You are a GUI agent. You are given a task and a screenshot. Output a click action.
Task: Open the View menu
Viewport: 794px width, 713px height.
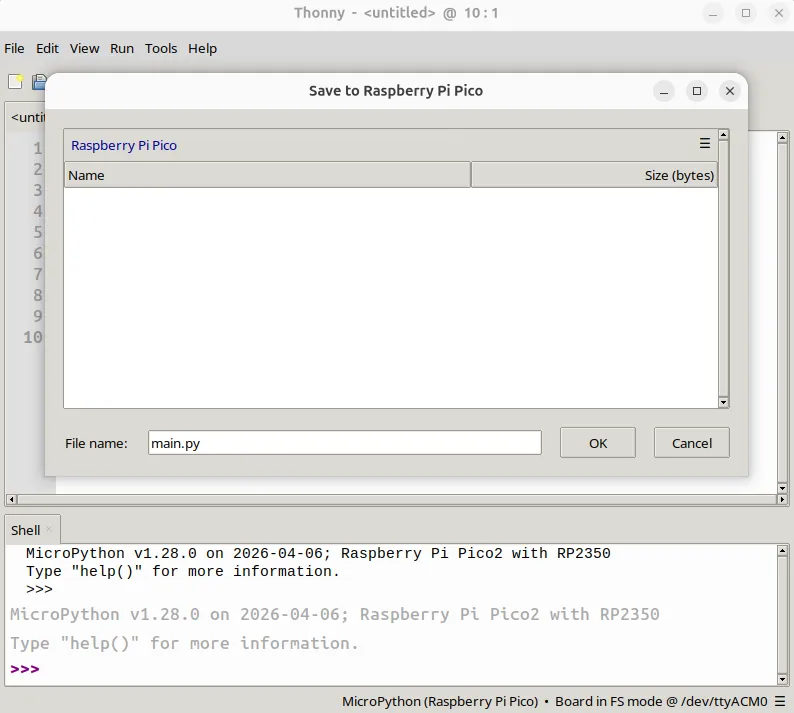84,49
